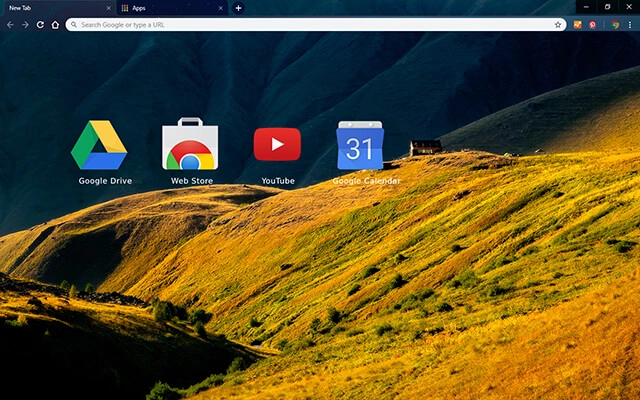Launch the Web Store app
Viewport: 640px width, 400px height.
190,144
